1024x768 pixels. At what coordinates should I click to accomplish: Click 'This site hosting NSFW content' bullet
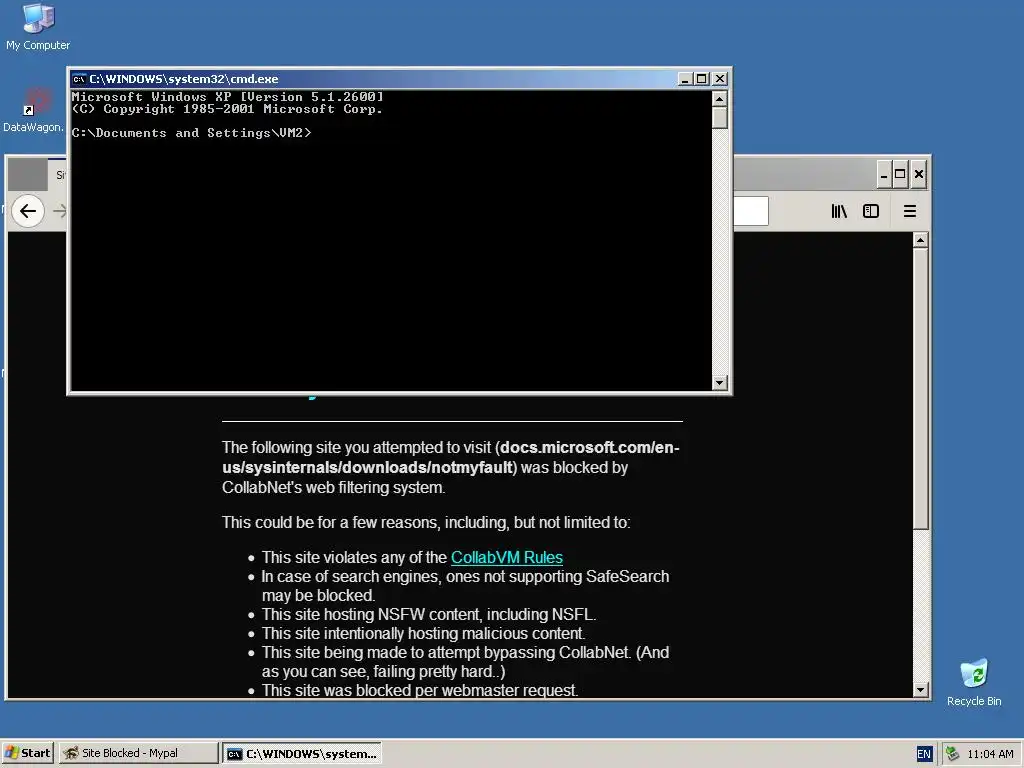[428, 615]
